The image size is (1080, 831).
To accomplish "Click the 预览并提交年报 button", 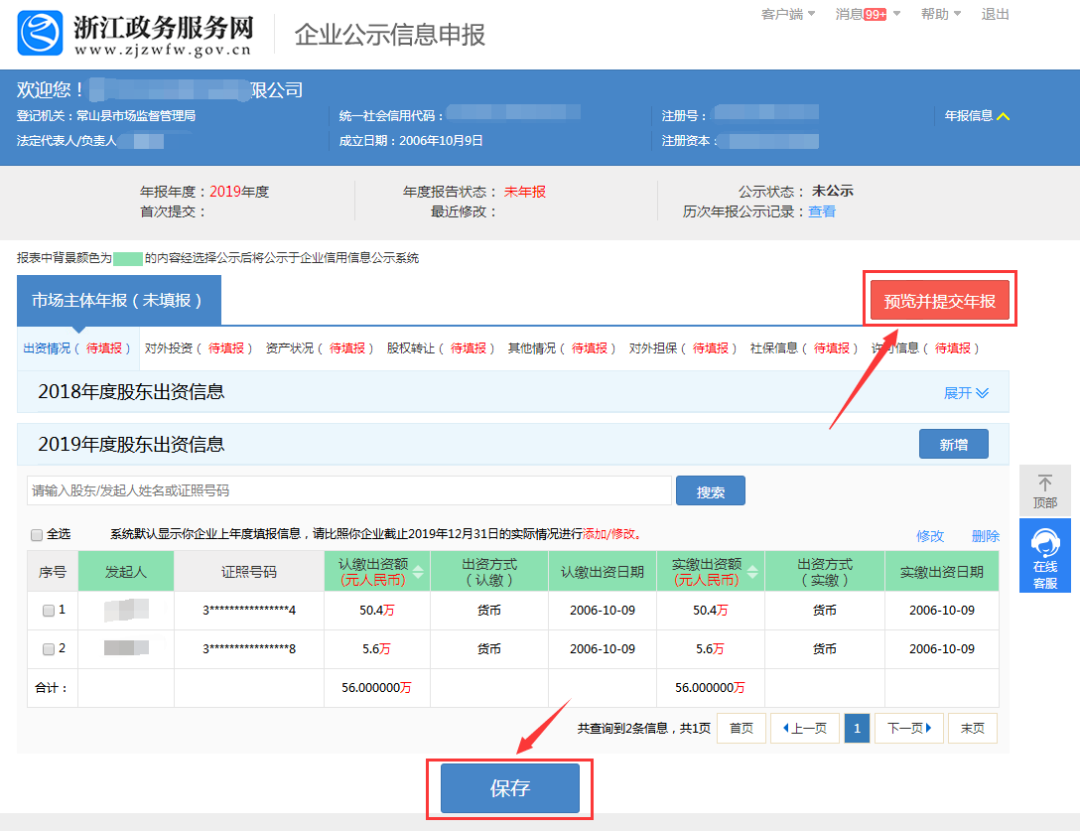I will pyautogui.click(x=940, y=301).
